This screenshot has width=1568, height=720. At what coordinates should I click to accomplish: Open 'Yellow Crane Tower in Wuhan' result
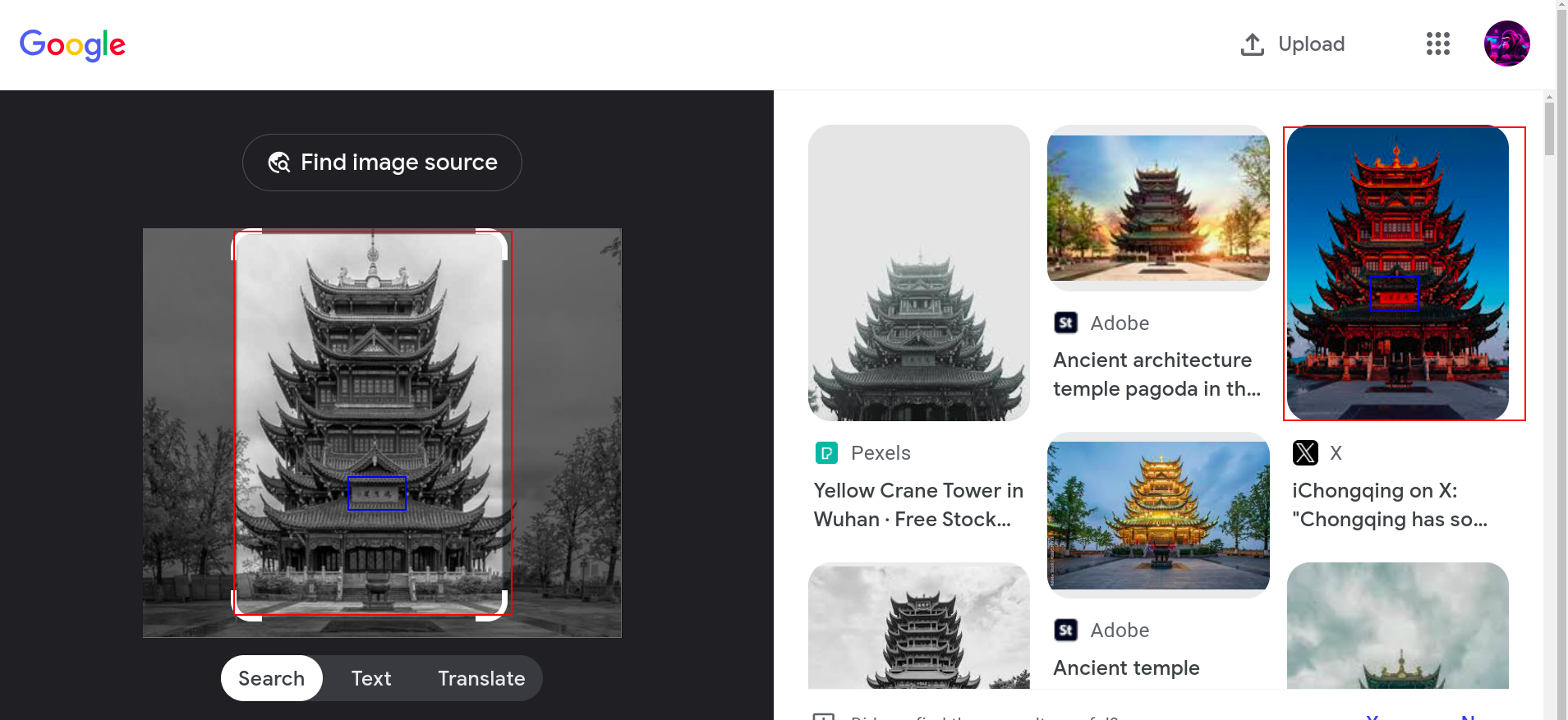point(918,505)
